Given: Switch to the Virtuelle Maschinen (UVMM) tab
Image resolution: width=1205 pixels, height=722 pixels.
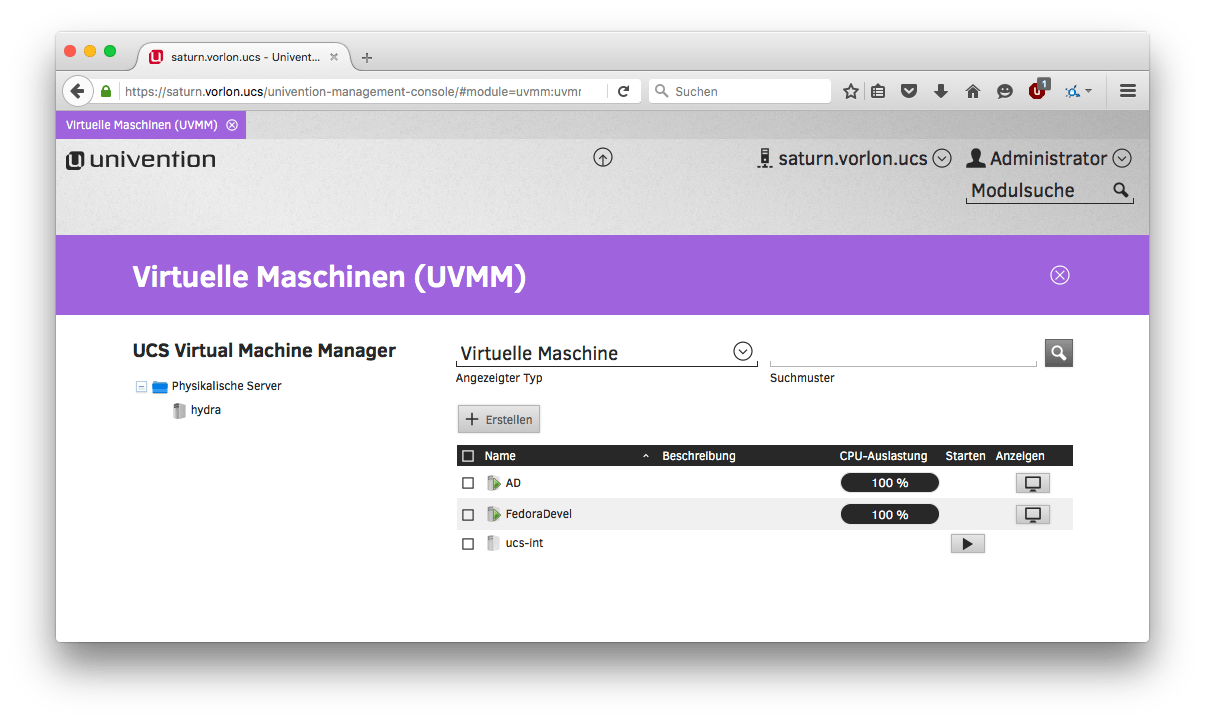Looking at the screenshot, I should pyautogui.click(x=141, y=125).
